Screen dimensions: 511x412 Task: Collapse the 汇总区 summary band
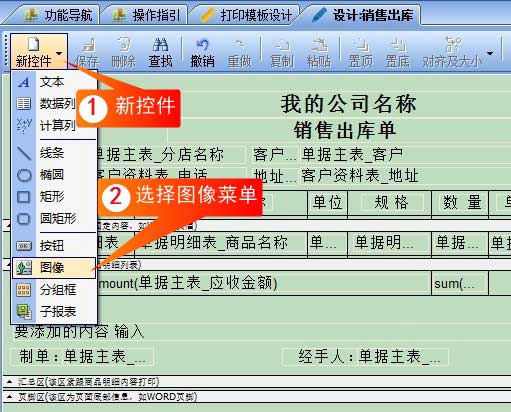pos(10,382)
